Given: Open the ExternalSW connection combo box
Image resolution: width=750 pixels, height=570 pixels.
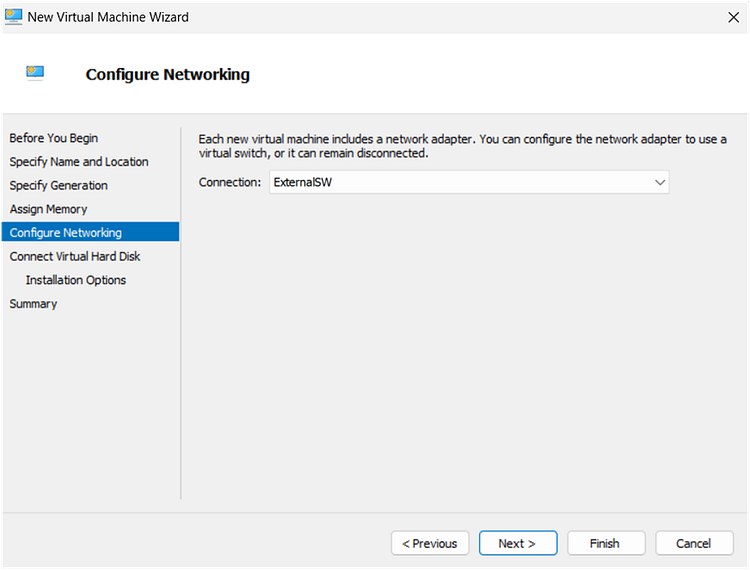Looking at the screenshot, I should 469,182.
